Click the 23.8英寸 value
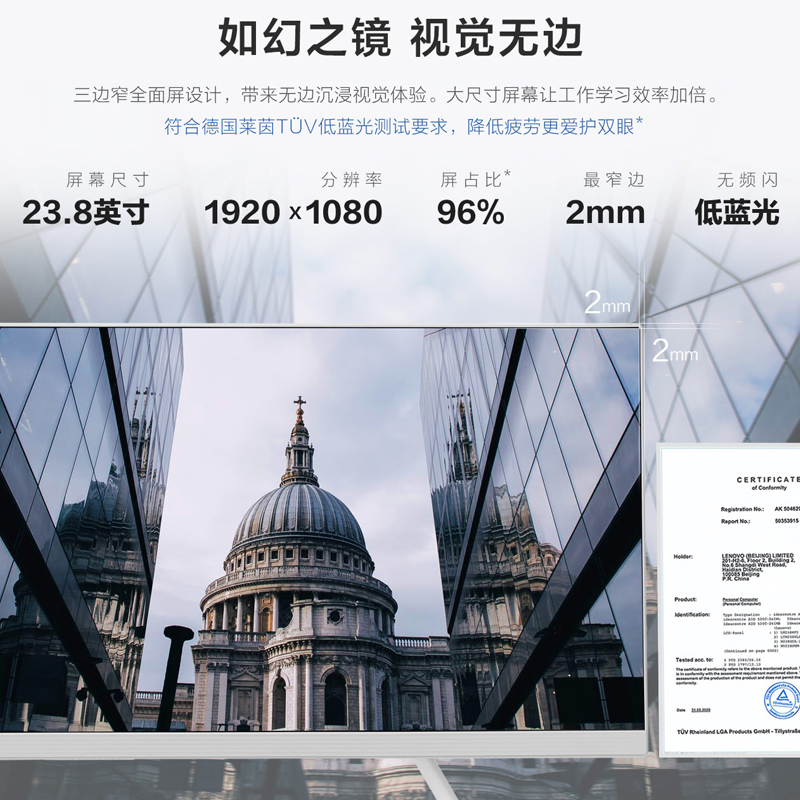Image resolution: width=800 pixels, height=800 pixels. 86,212
